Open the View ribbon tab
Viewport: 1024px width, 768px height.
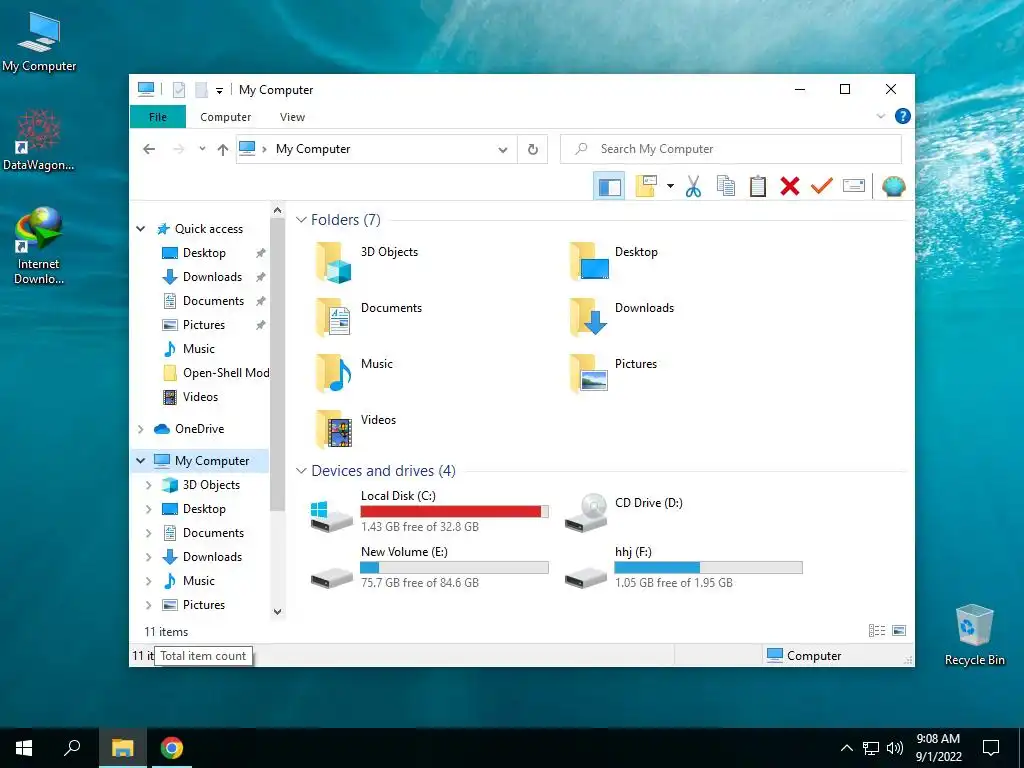coord(292,117)
